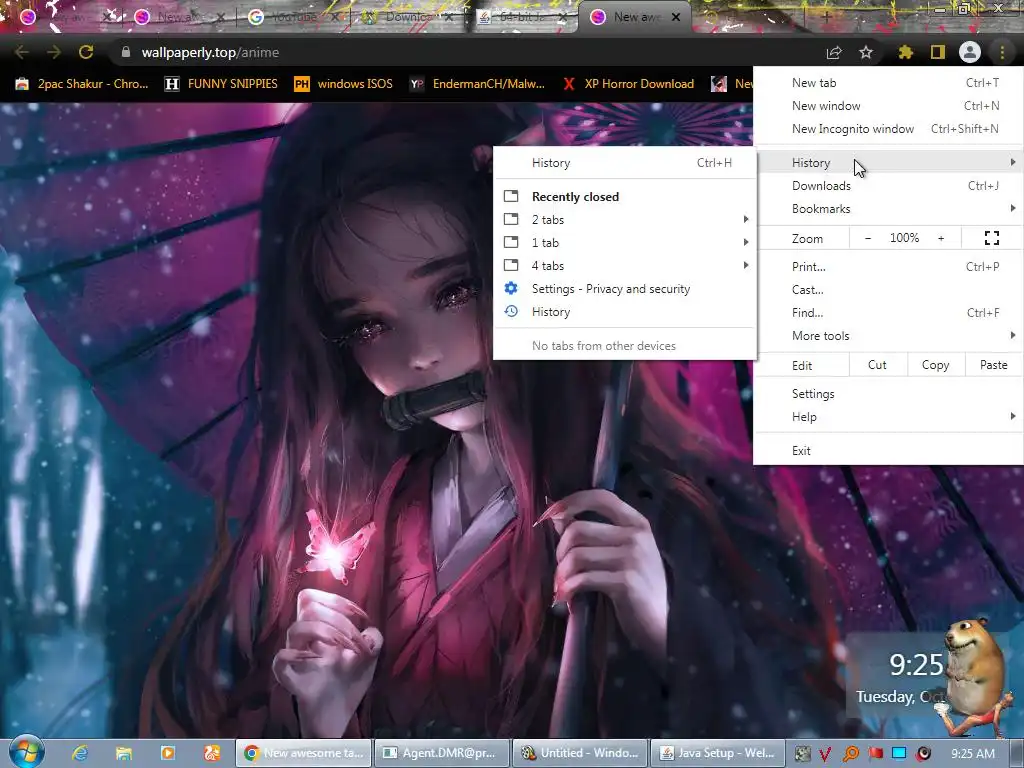Switch to Untitled - Windows taskbar window
Viewport: 1024px width, 768px height.
(x=581, y=753)
